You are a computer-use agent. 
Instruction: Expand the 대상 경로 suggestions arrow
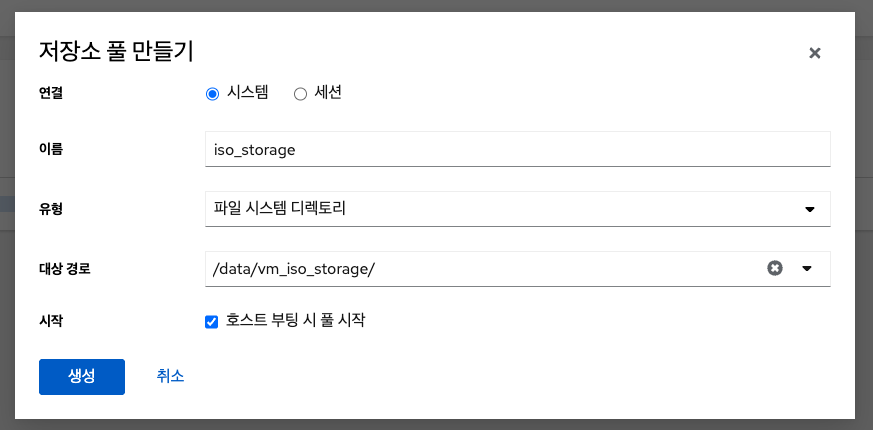click(x=808, y=268)
